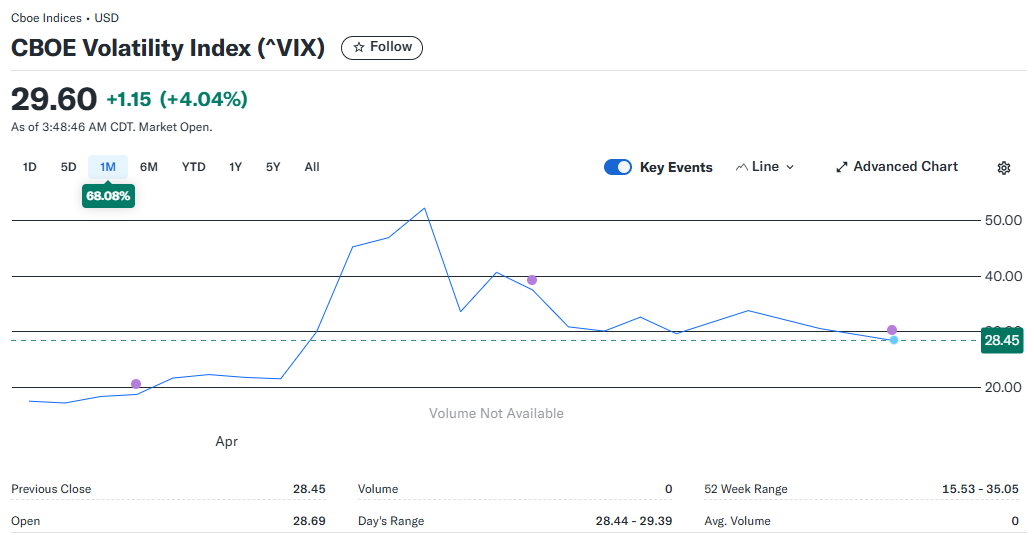
Task: Open chart settings gear icon
Action: (1004, 168)
